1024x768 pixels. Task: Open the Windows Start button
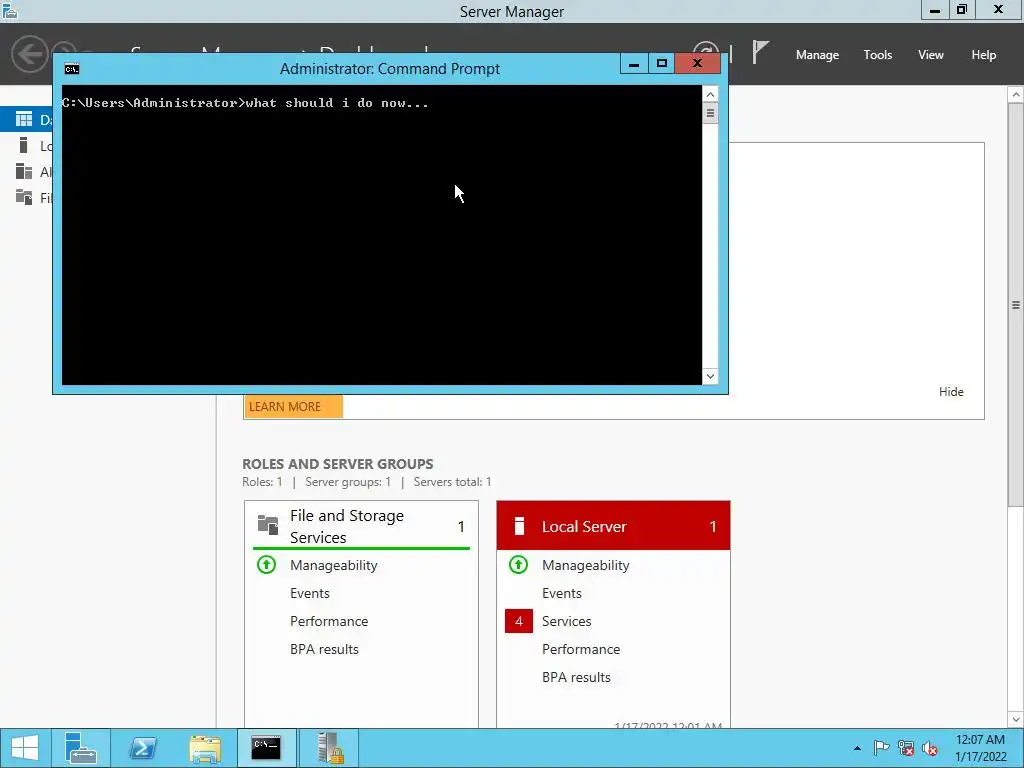tap(25, 748)
